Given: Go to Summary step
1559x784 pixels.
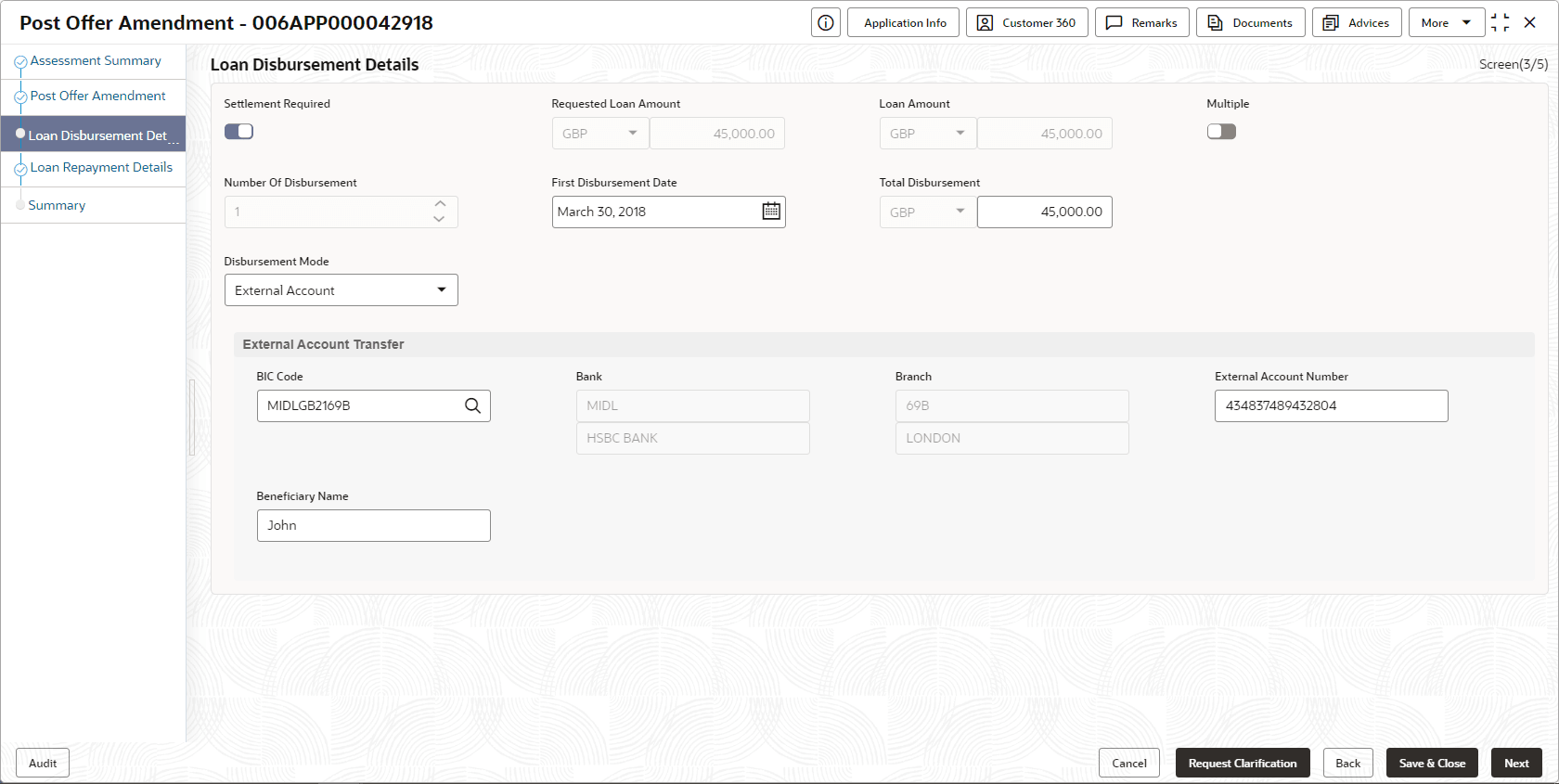Looking at the screenshot, I should pos(57,206).
